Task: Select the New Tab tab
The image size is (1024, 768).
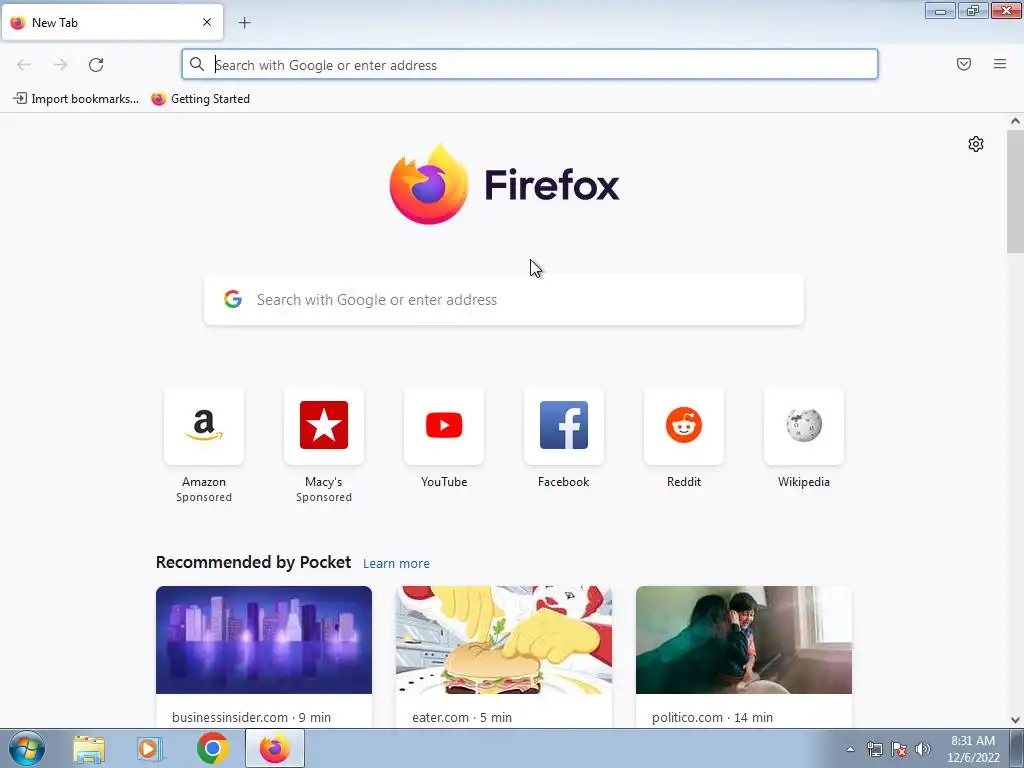Action: pos(112,22)
